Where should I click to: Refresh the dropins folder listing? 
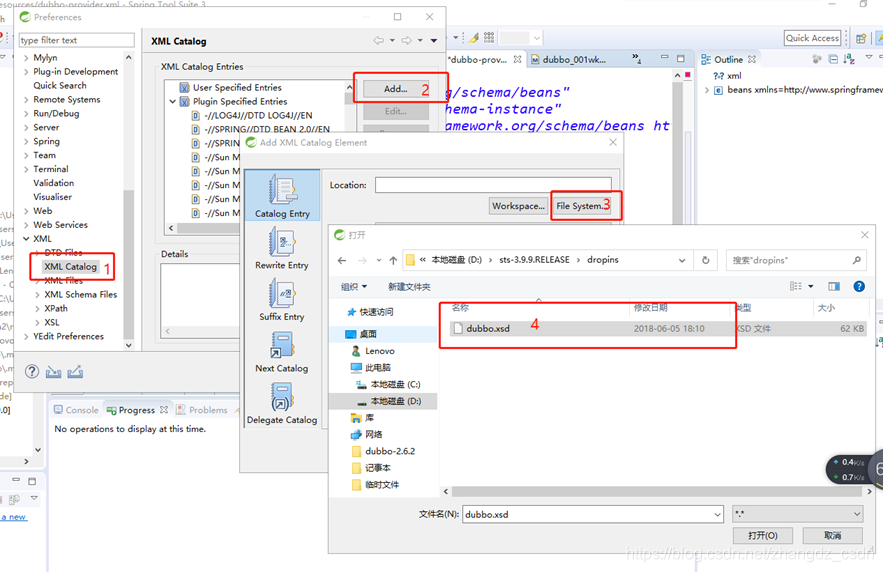click(706, 260)
